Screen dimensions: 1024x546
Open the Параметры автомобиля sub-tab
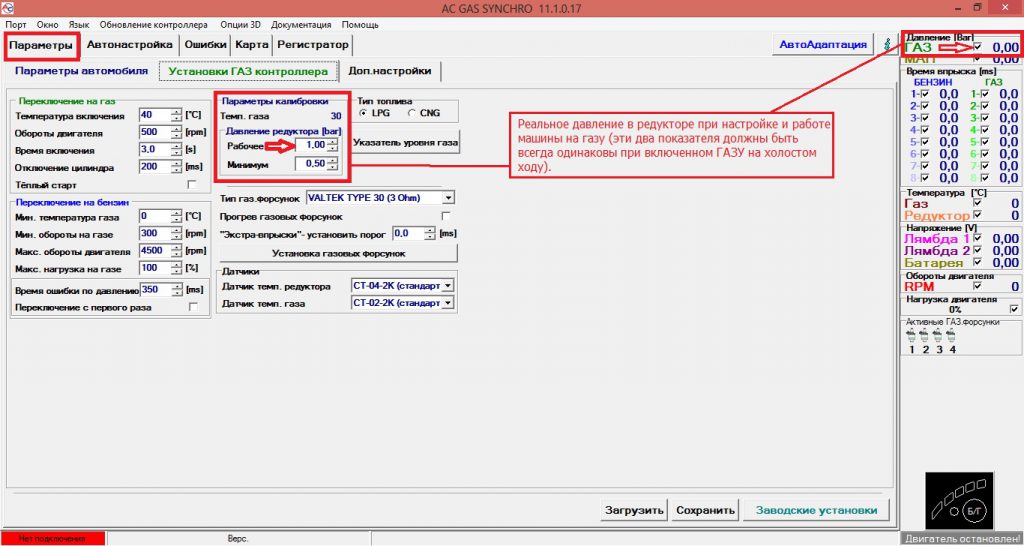pyautogui.click(x=82, y=71)
